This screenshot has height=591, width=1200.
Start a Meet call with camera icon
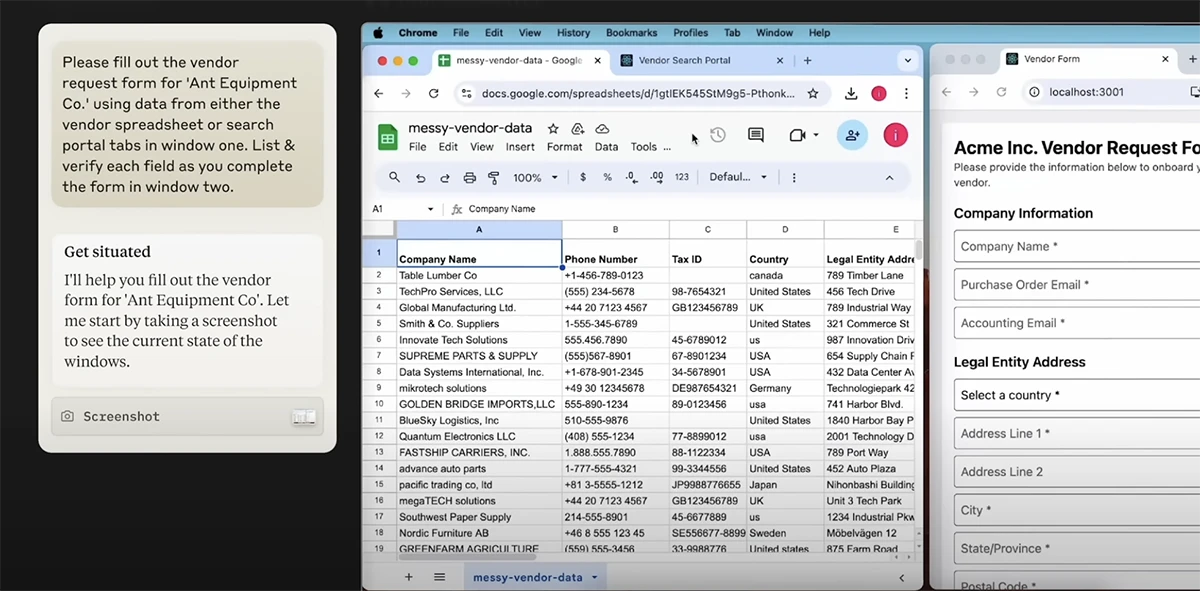coord(797,135)
